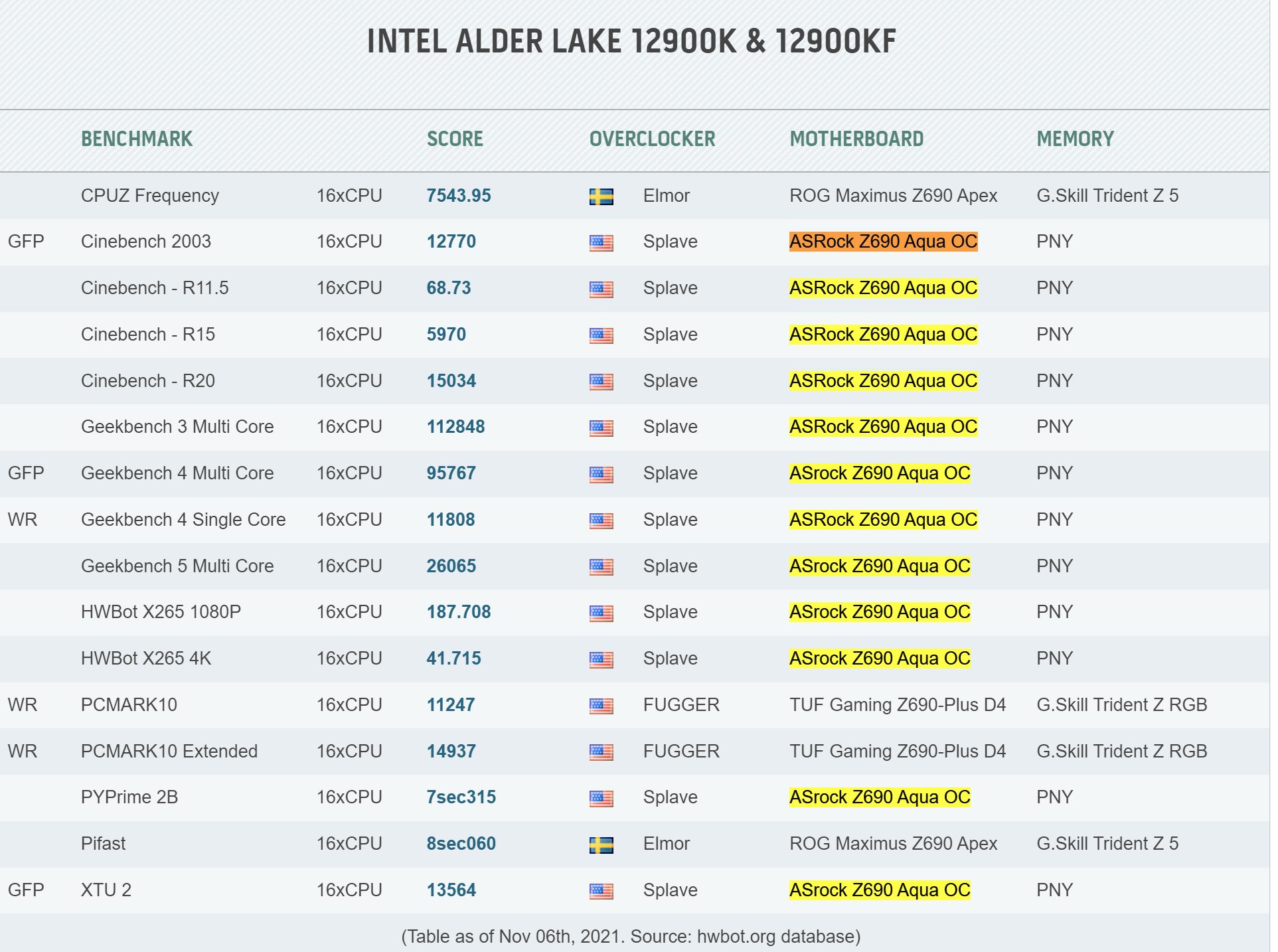Click ROG Maximus Z690 Apex in the Pifast row
Viewport: 1278px width, 952px height.
[x=893, y=844]
